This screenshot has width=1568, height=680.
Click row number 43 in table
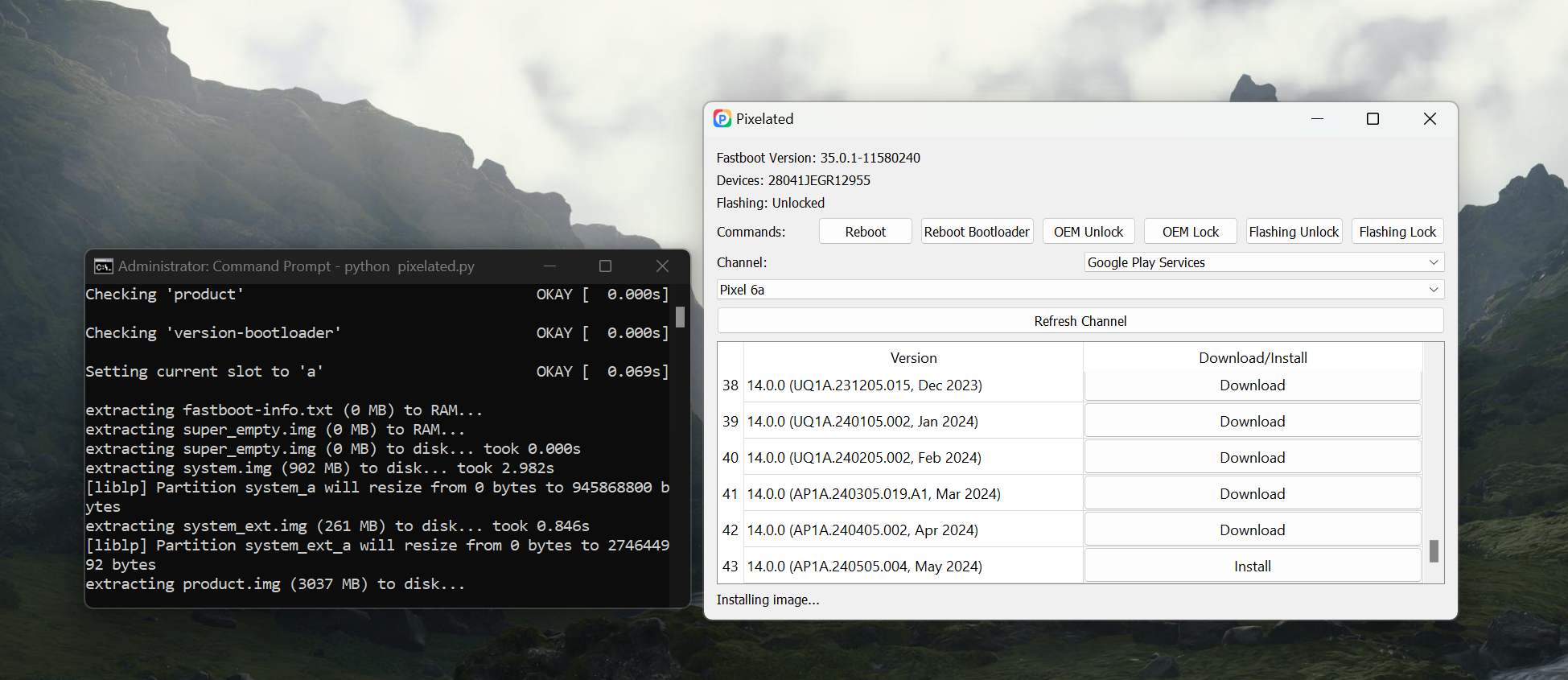[x=730, y=566]
